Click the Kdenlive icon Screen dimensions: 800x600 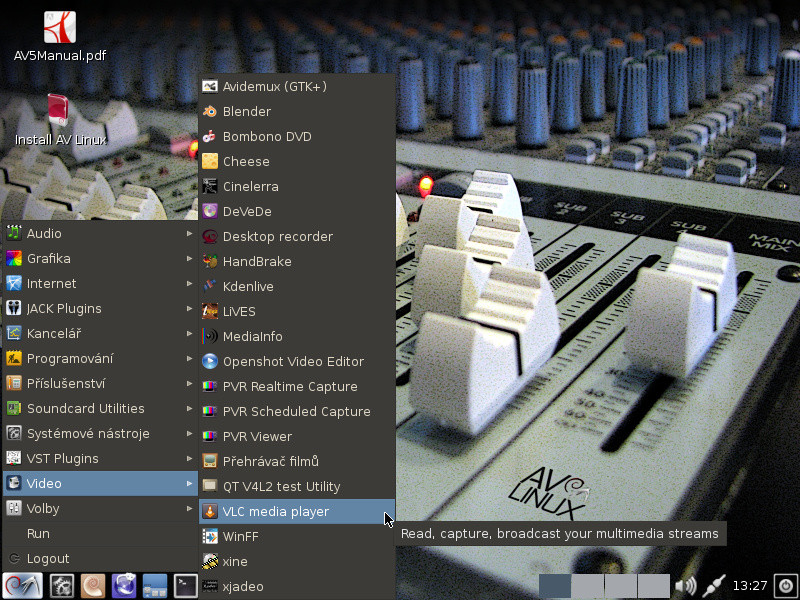click(x=210, y=286)
